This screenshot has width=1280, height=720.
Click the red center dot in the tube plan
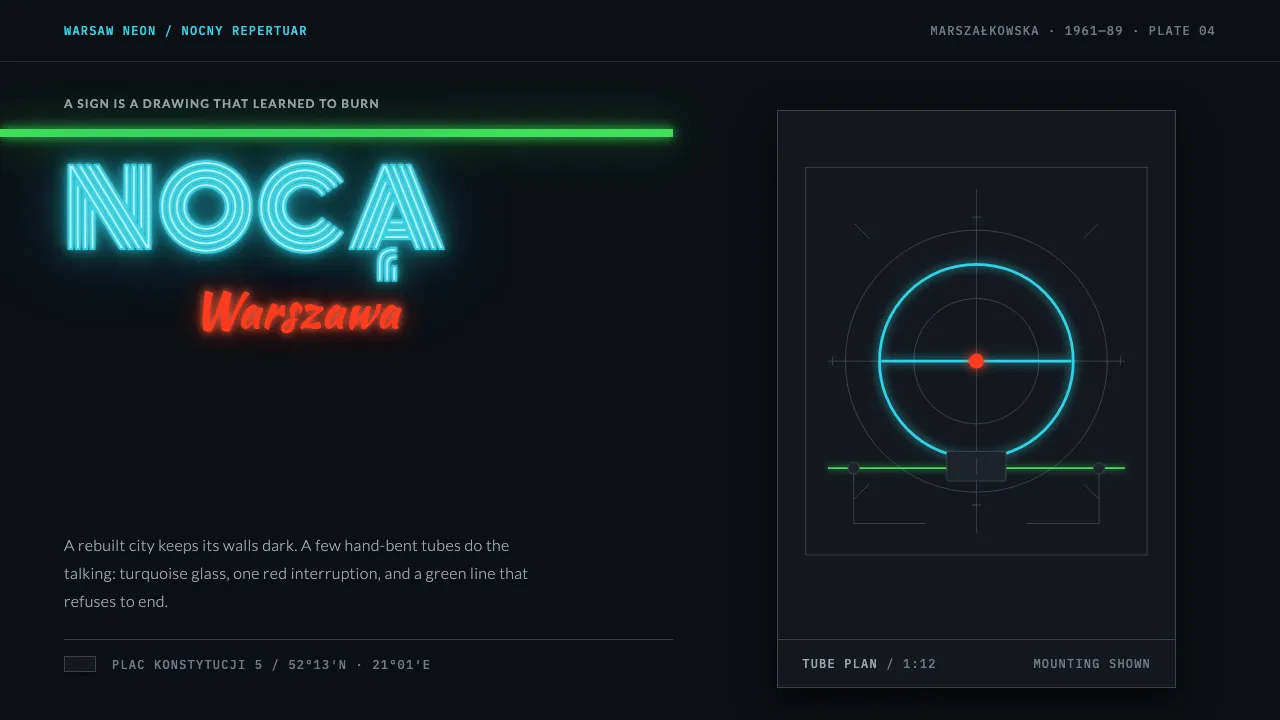[976, 361]
